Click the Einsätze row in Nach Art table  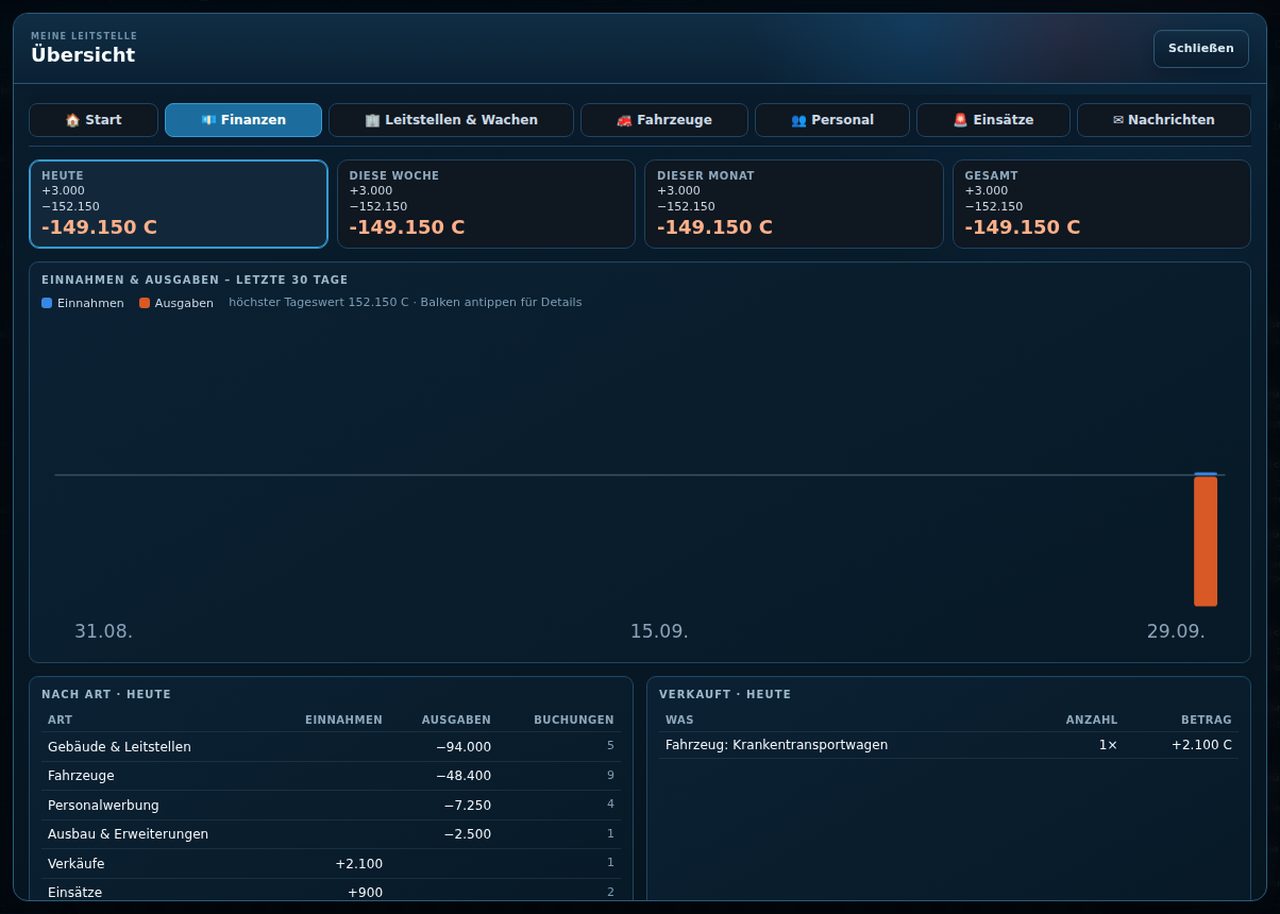tap(331, 892)
